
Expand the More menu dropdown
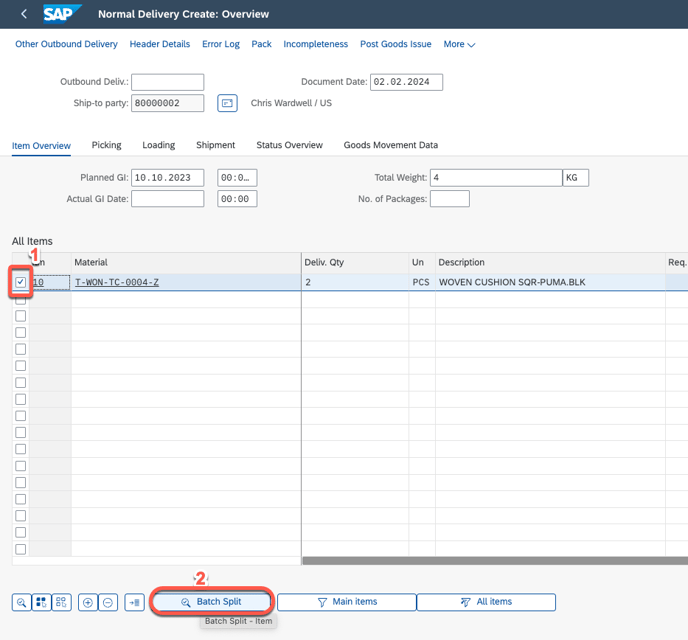[x=459, y=44]
